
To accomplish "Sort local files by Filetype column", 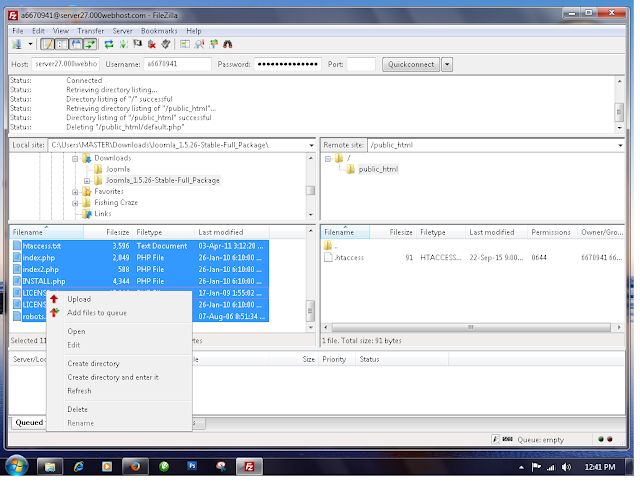I will click(164, 232).
